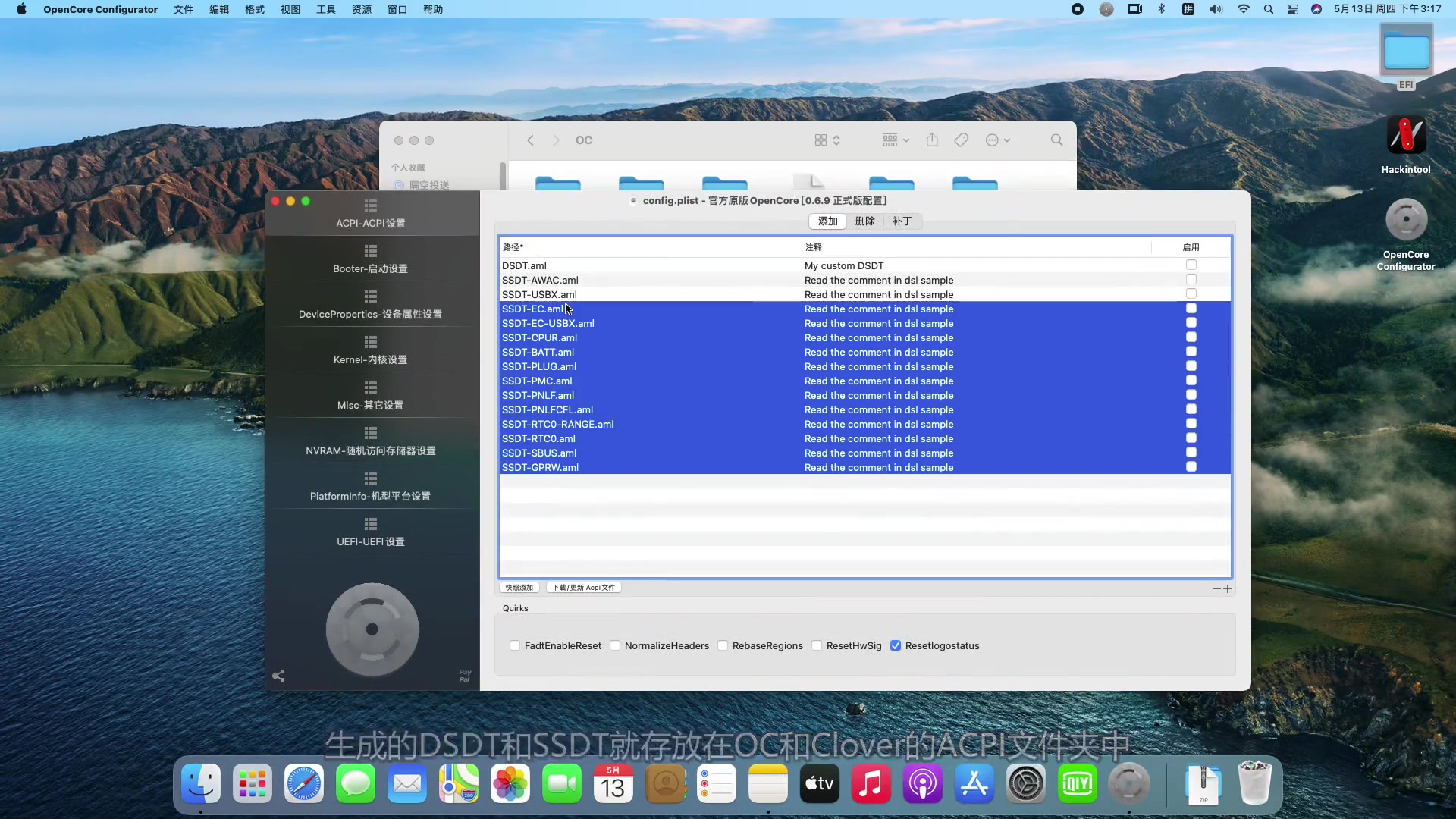
Task: Select SSDT-SBUS.aml row
Action: click(864, 453)
